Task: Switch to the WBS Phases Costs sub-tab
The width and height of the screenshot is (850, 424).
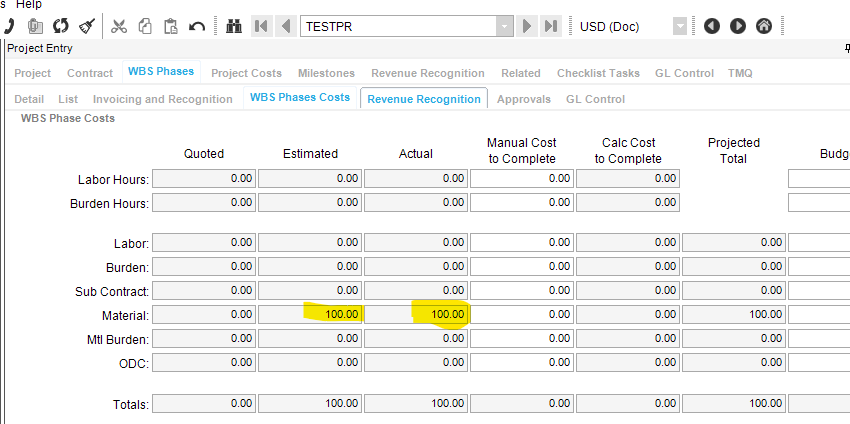Action: point(299,98)
